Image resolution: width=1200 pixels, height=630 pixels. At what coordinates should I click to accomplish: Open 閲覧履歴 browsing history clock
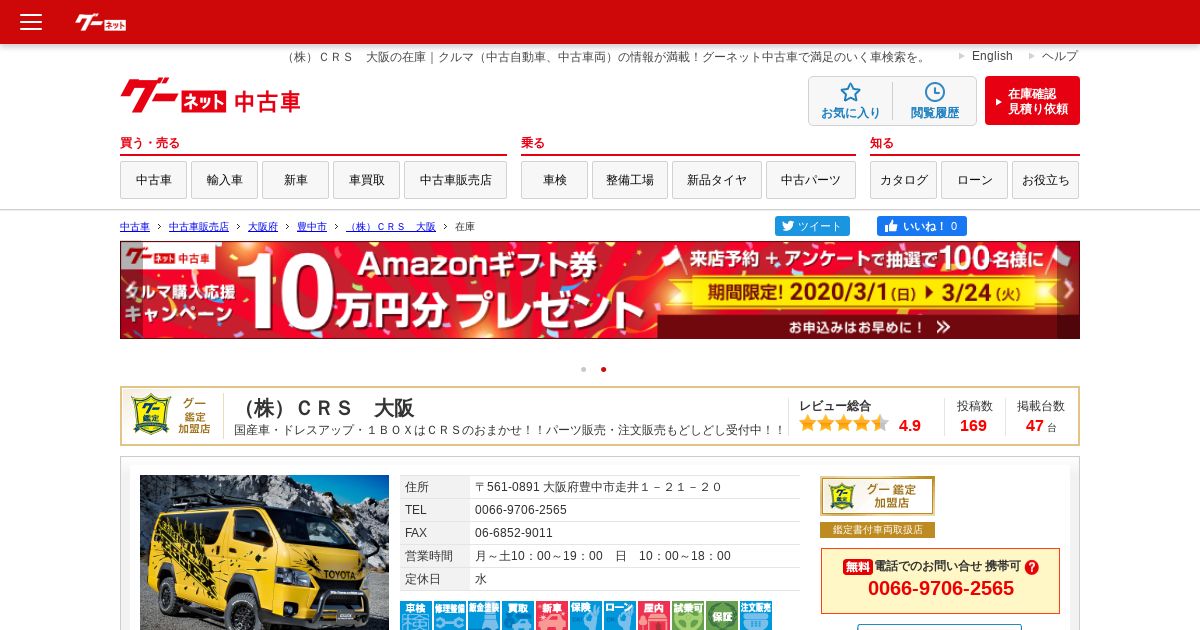click(935, 101)
